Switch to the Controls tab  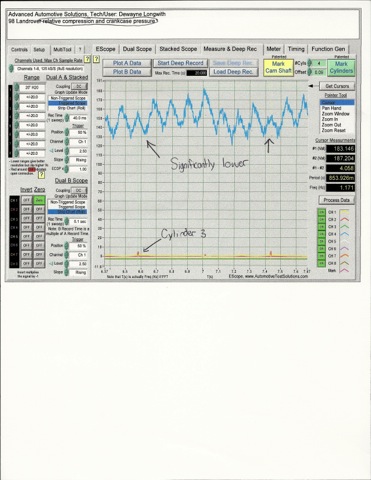click(19, 49)
